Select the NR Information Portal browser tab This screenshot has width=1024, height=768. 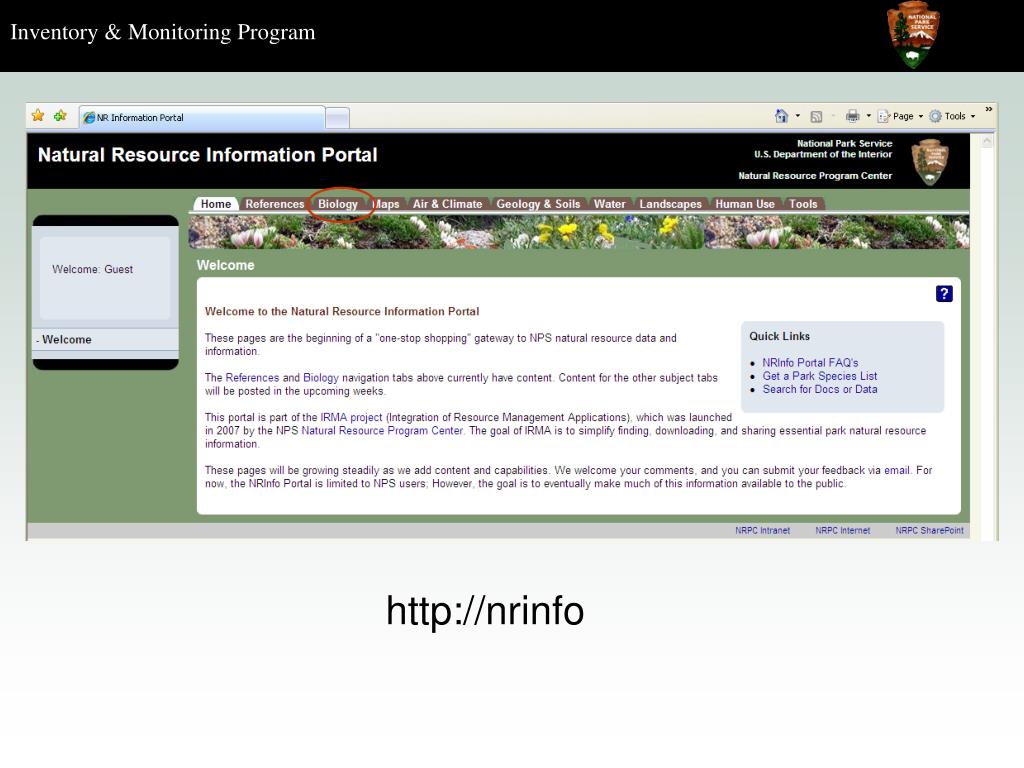click(x=202, y=118)
